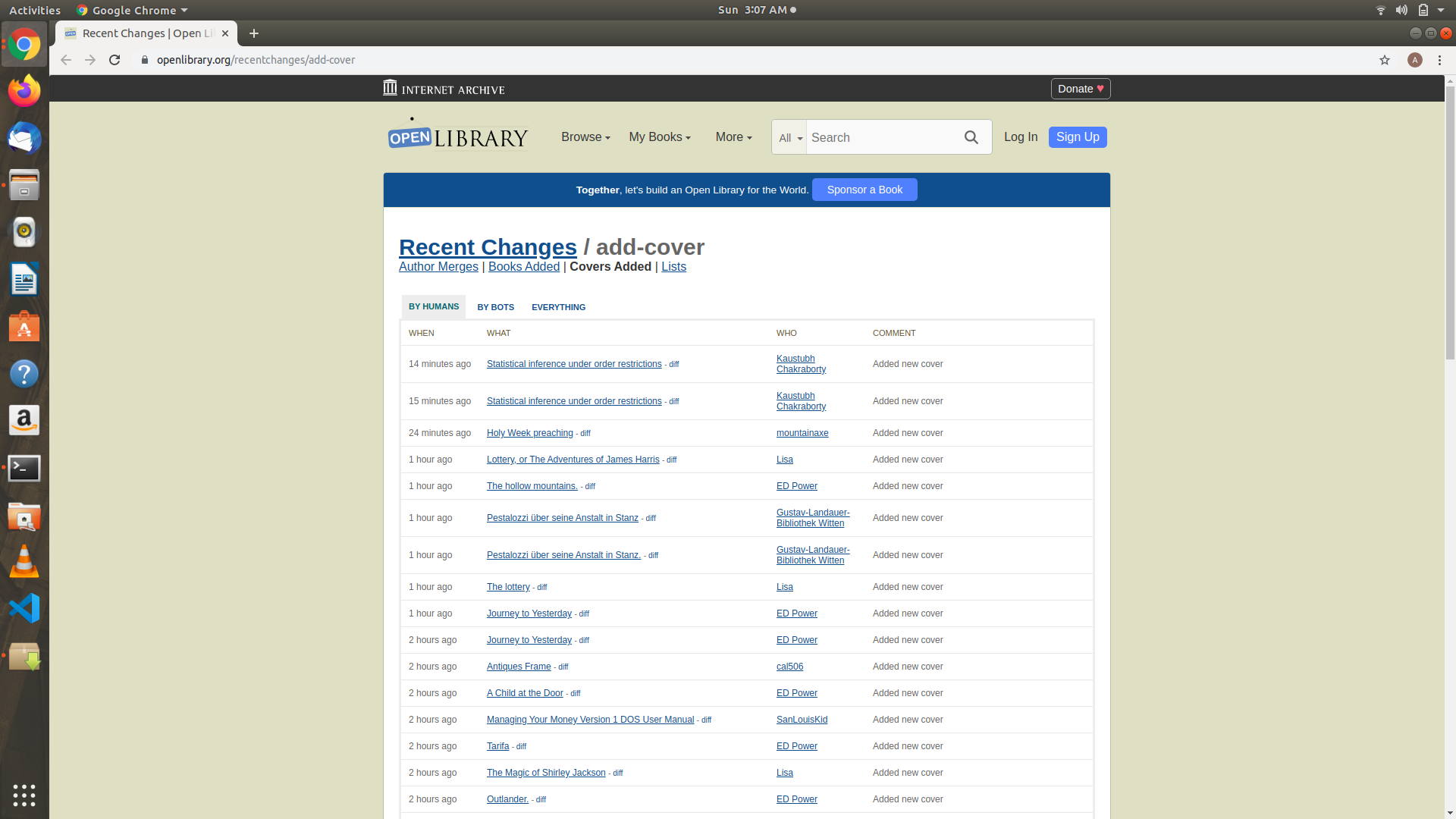Screen dimensions: 1456x819
Task: Open Google Chrome app menu in top bar
Action: pos(132,10)
